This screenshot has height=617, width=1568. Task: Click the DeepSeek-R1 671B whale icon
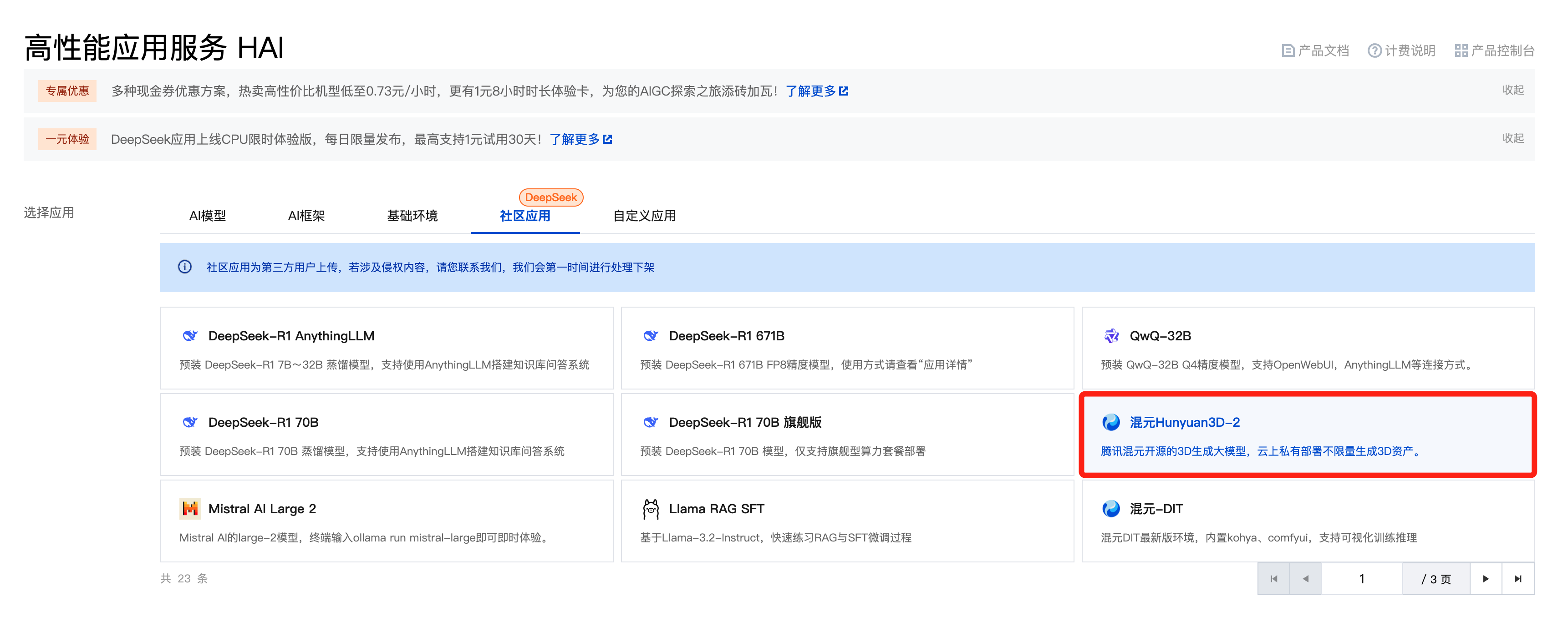pos(651,335)
